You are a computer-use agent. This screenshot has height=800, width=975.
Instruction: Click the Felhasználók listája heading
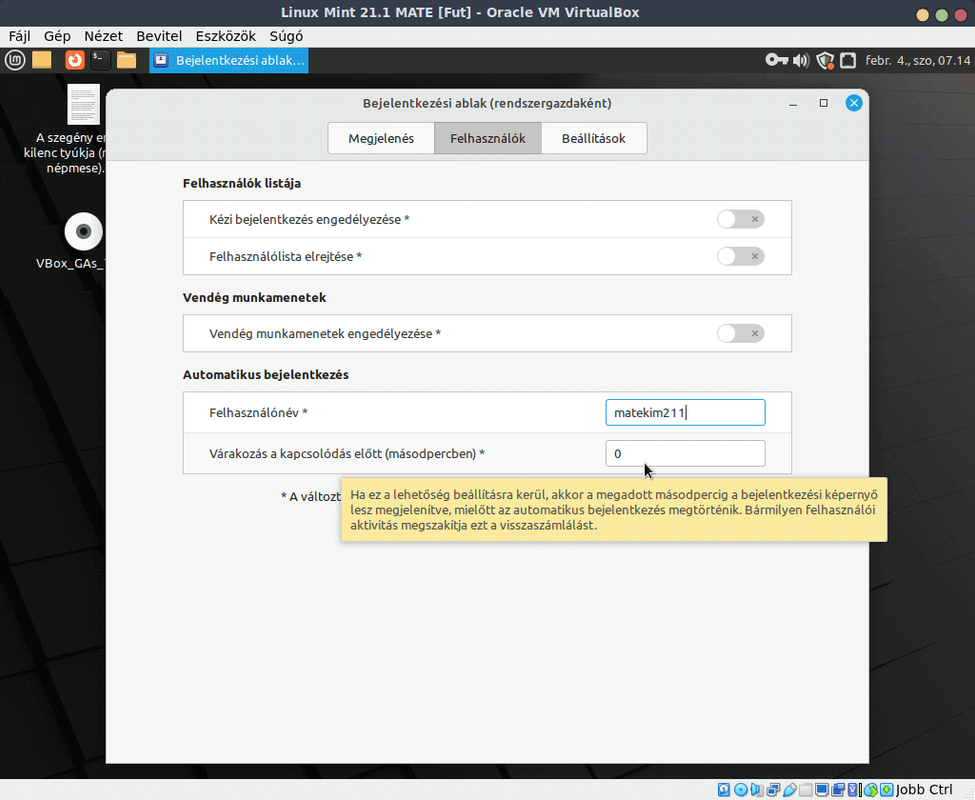[242, 183]
